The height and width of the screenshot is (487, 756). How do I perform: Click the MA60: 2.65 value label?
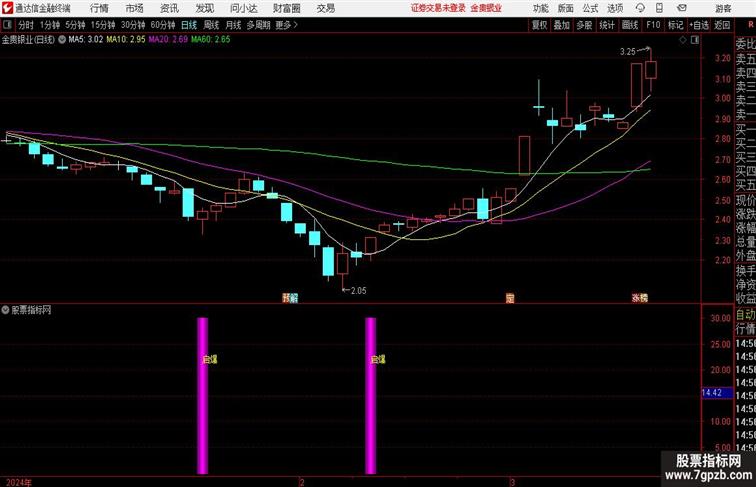(x=210, y=40)
